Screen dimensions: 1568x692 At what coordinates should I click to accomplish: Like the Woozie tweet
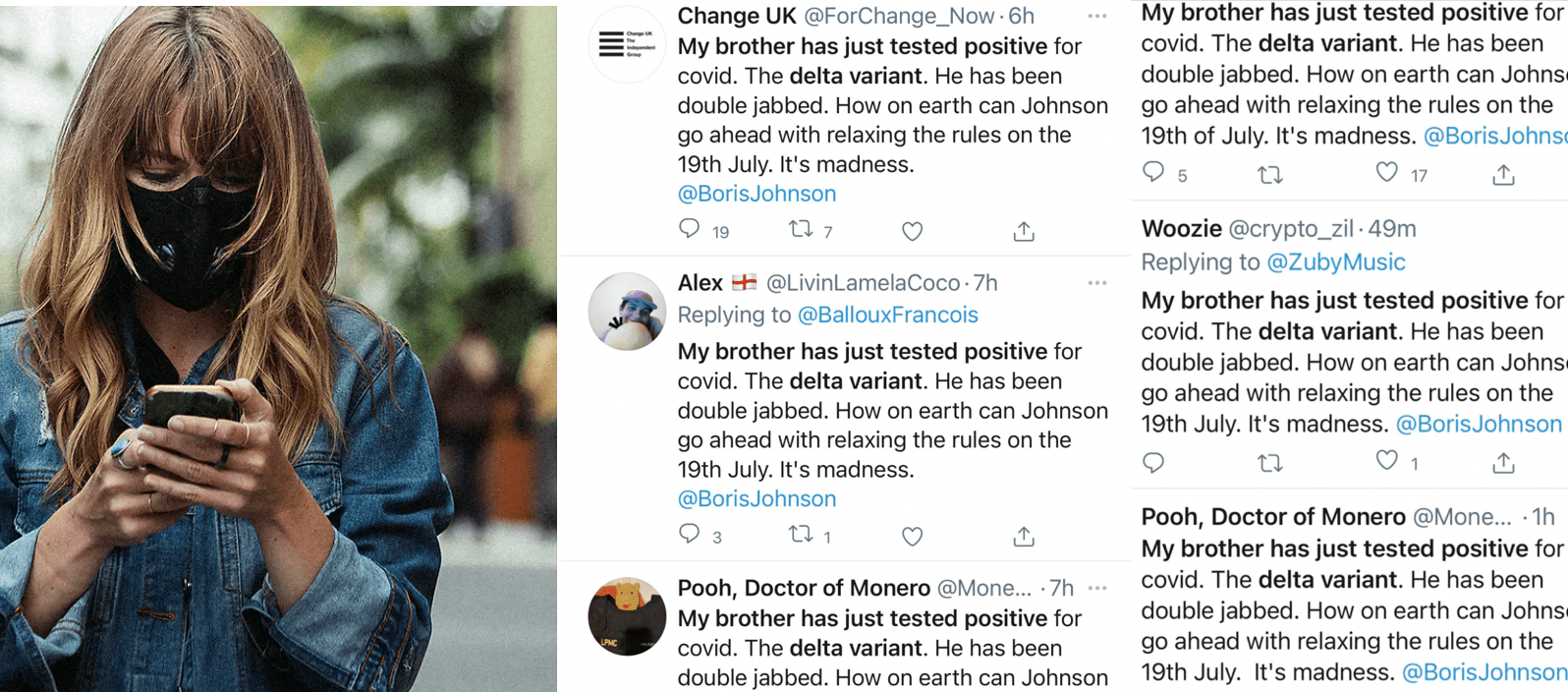click(1386, 460)
